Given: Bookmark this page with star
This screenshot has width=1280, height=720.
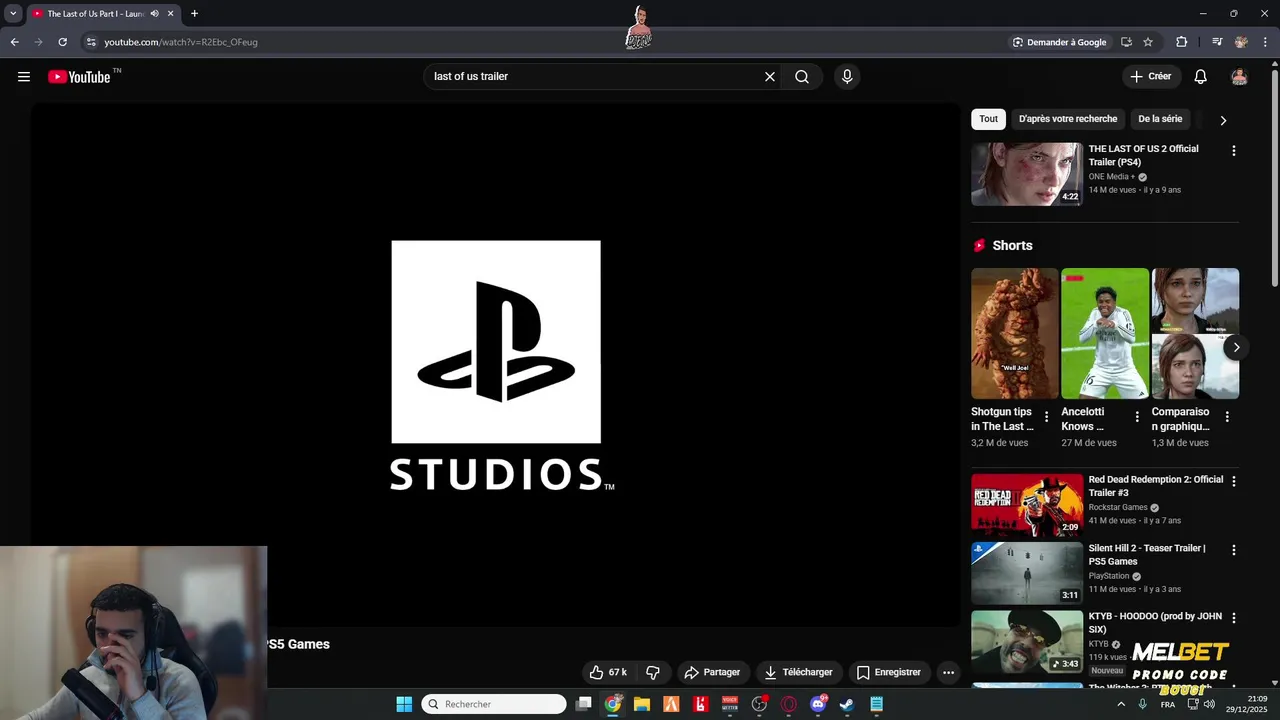Looking at the screenshot, I should 1148,42.
